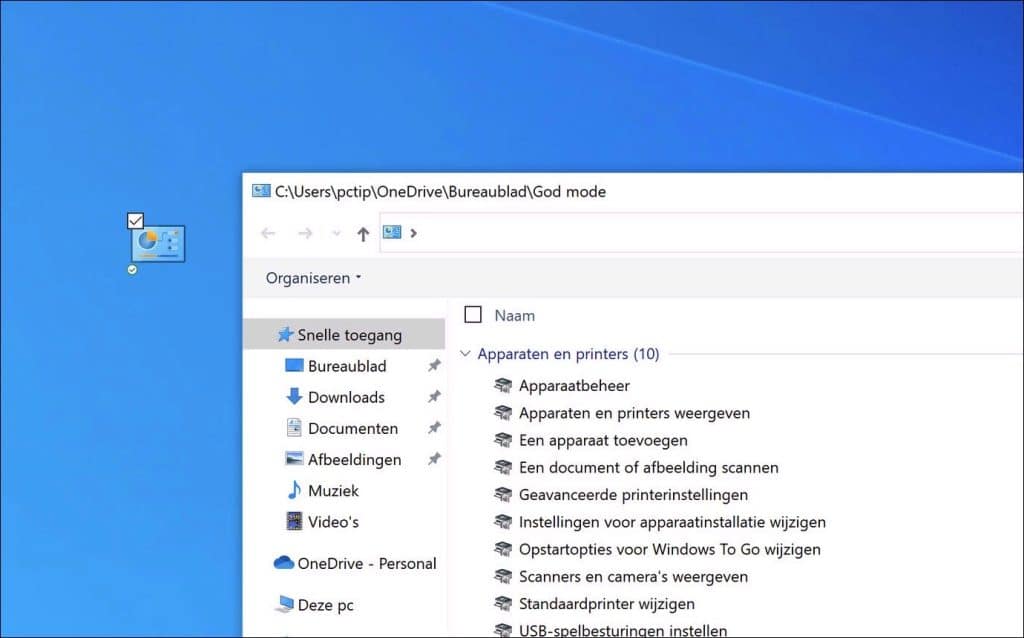Select Standaardprinter wijzigen text

[x=607, y=604]
